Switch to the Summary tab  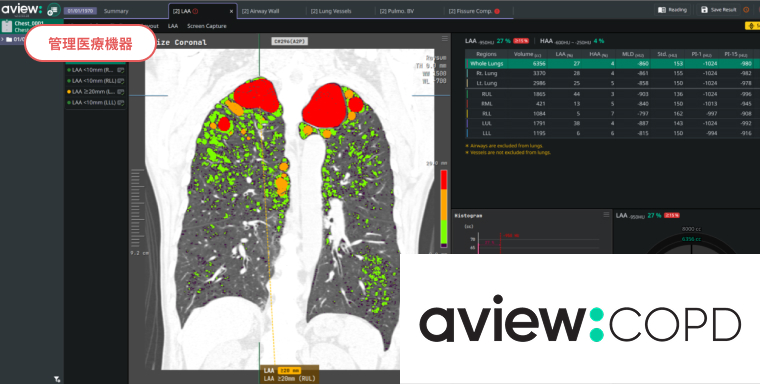click(116, 11)
